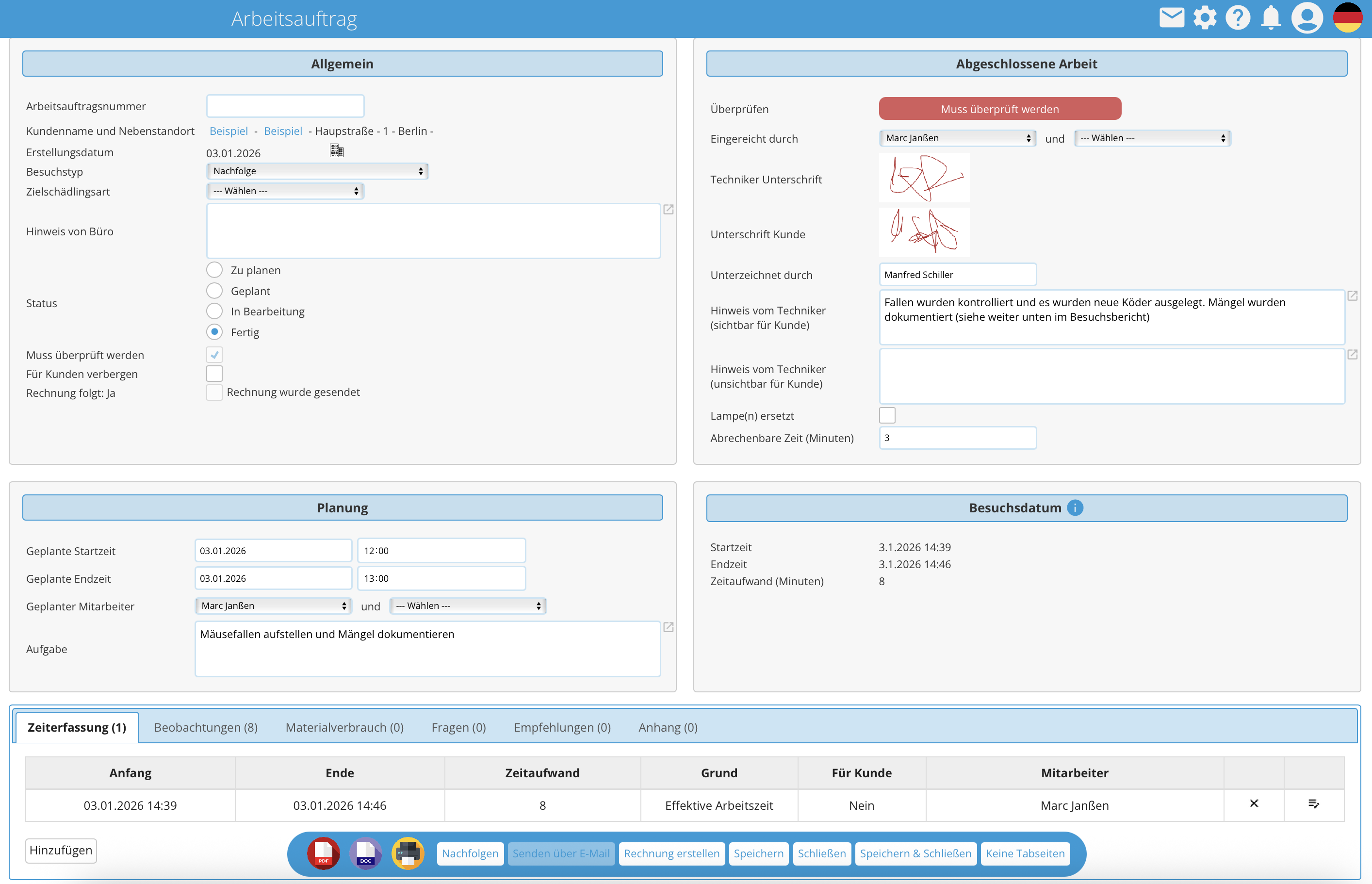Screen dimensions: 1372x884
Task: Open the settings gear icon
Action: point(1205,18)
